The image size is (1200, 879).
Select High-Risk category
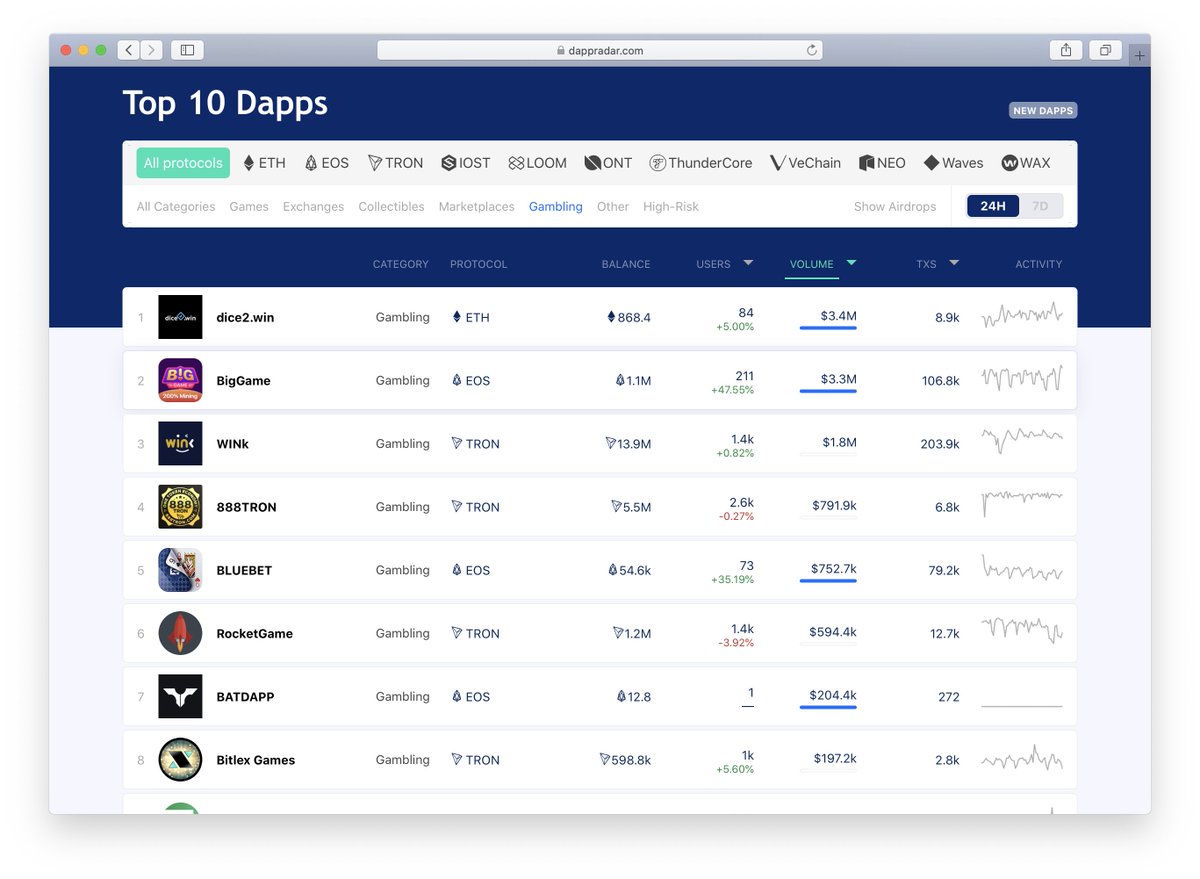tap(671, 207)
